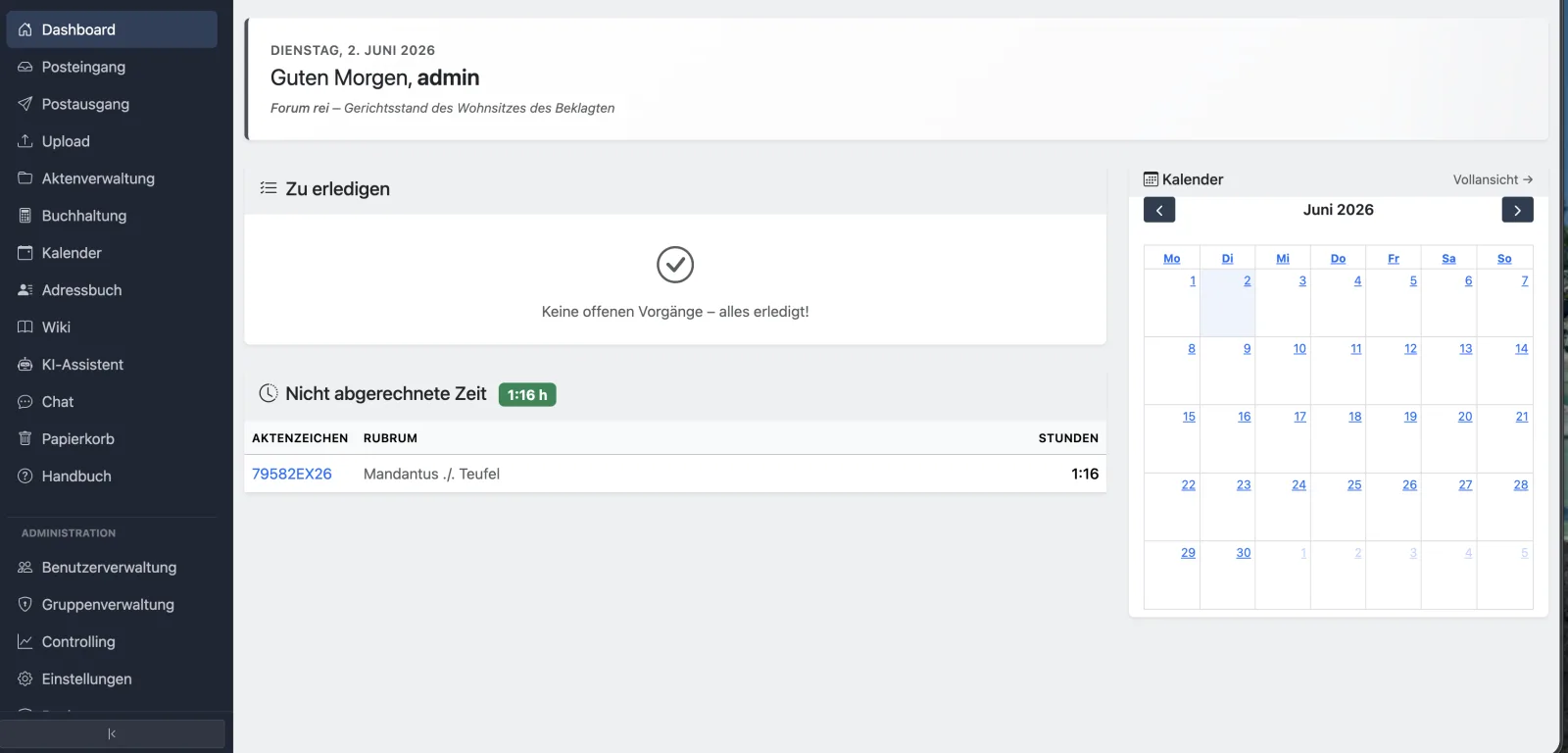Viewport: 1568px width, 753px height.
Task: Click the checkmark circle icon
Action: [x=675, y=265]
